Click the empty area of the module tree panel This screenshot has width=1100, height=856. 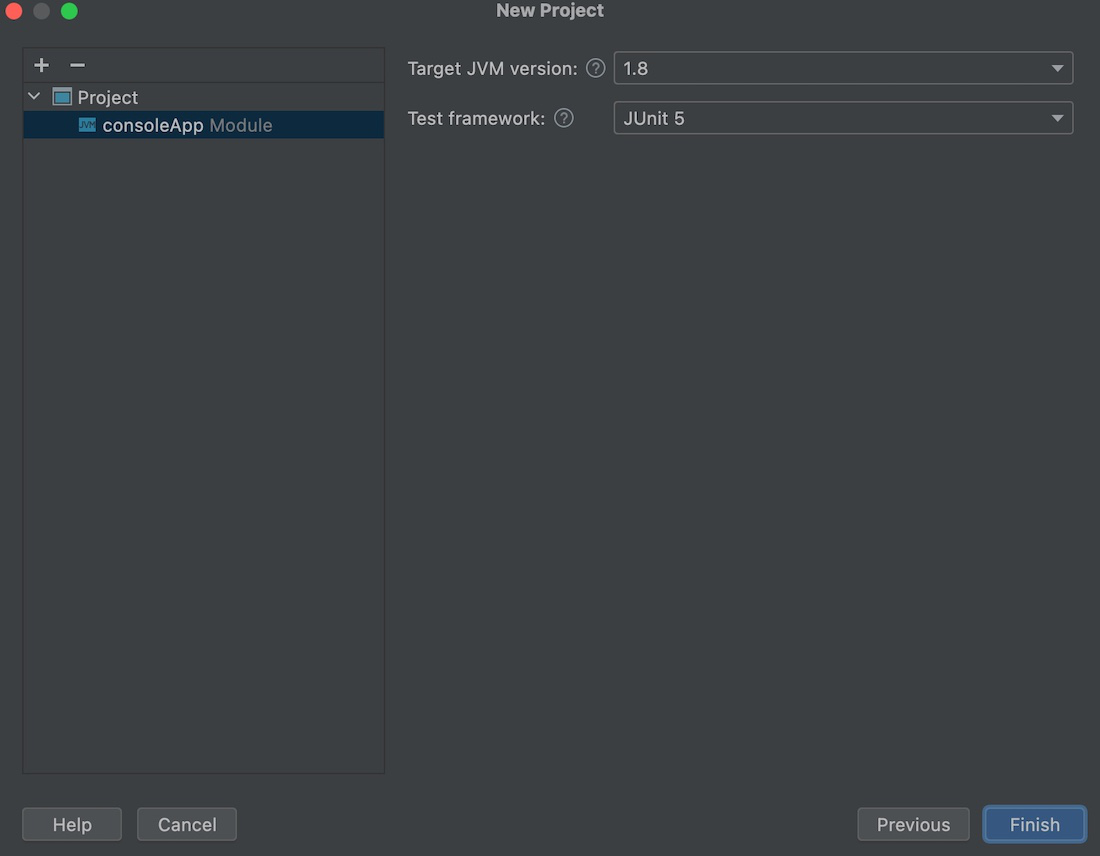click(203, 456)
